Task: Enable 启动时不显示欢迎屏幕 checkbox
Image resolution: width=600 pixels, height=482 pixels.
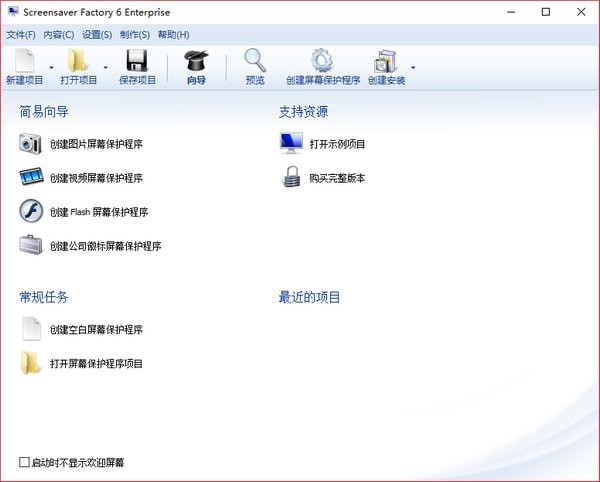Action: pyautogui.click(x=25, y=462)
